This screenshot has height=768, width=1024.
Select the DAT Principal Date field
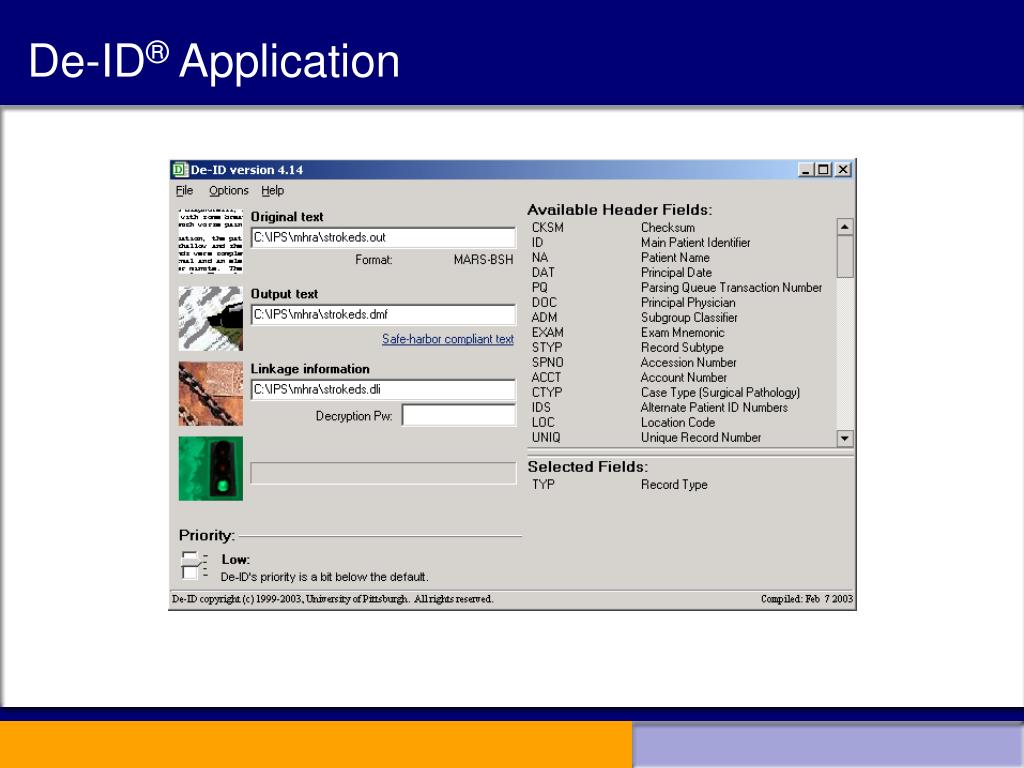click(x=677, y=272)
